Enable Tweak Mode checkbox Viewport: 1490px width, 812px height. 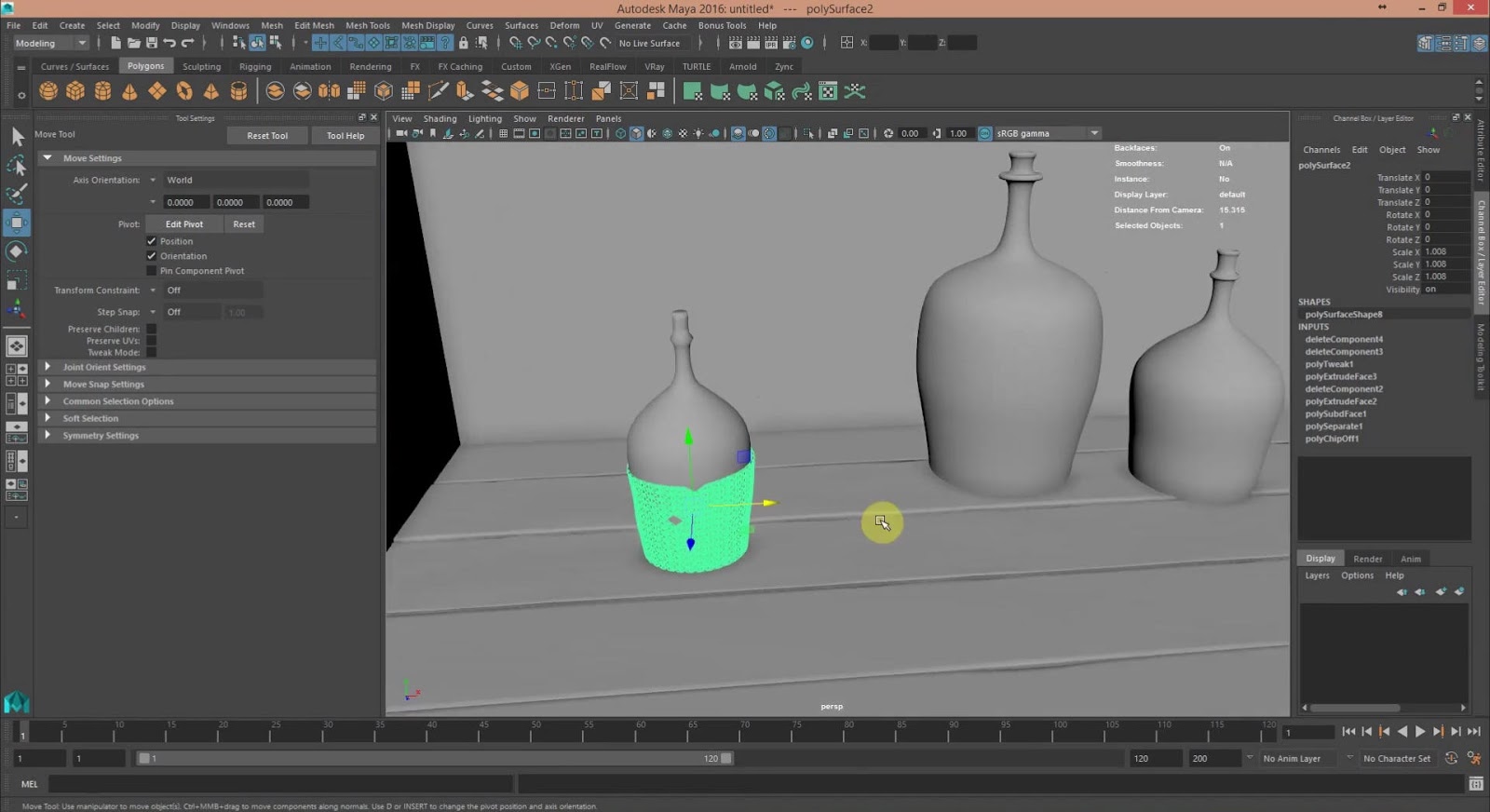pyautogui.click(x=151, y=352)
